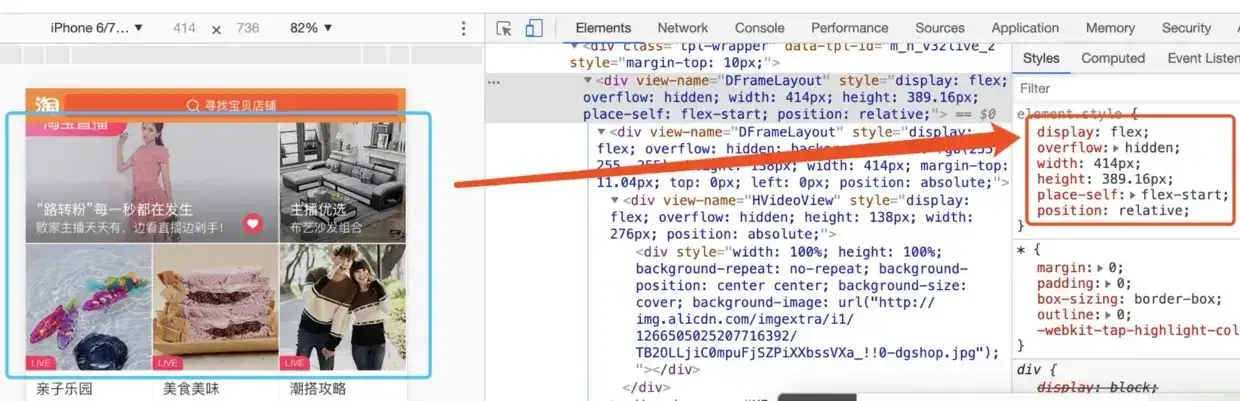Click the struck-through "display: block;" declaration
Image resolution: width=1240 pixels, height=401 pixels.
(x=1097, y=387)
